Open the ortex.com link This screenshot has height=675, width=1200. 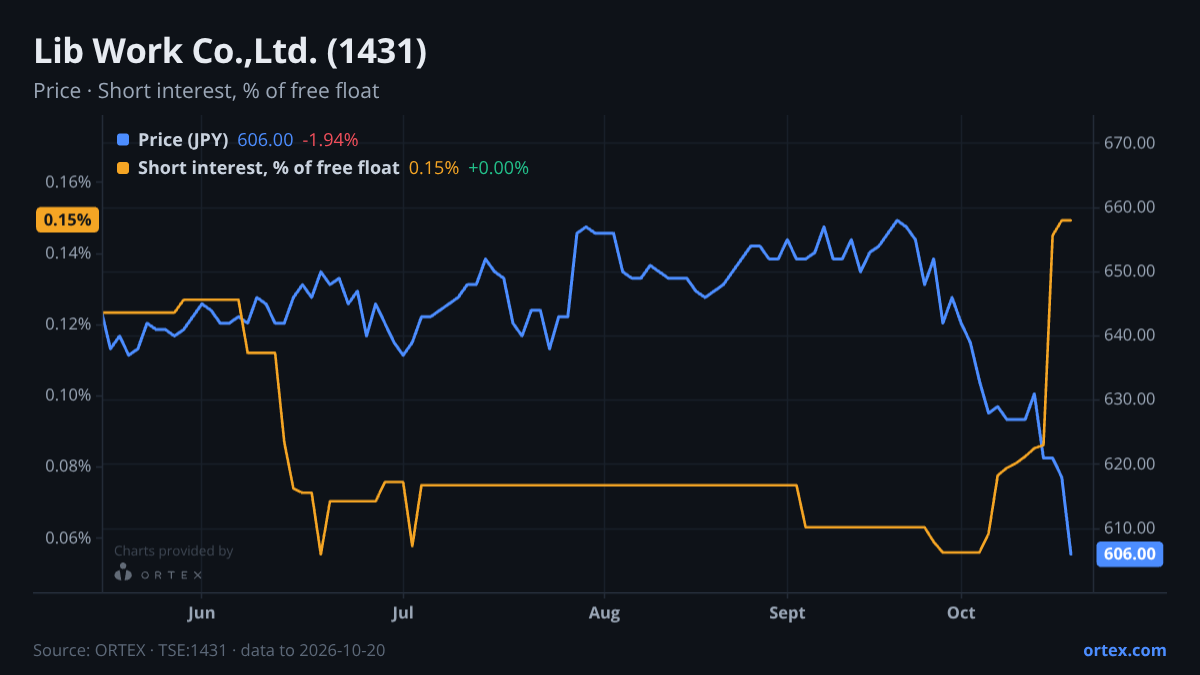point(1125,650)
